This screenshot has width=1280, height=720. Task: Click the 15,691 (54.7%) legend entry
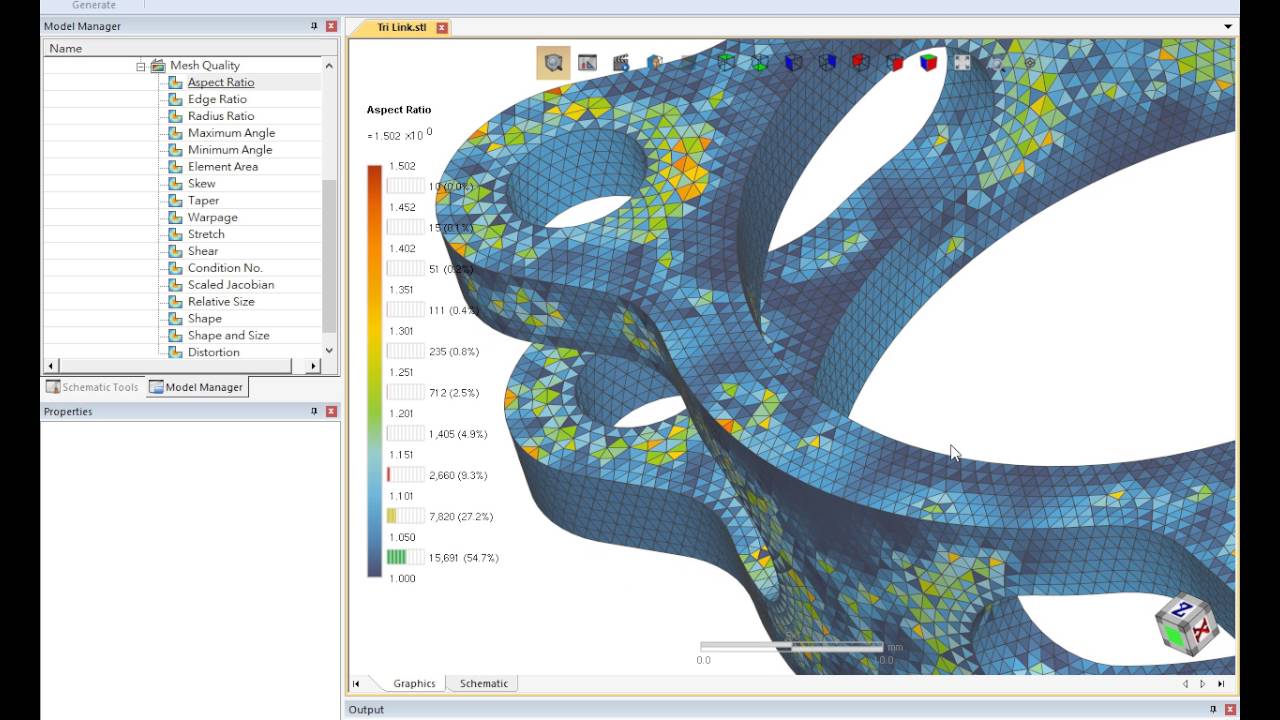click(x=463, y=558)
